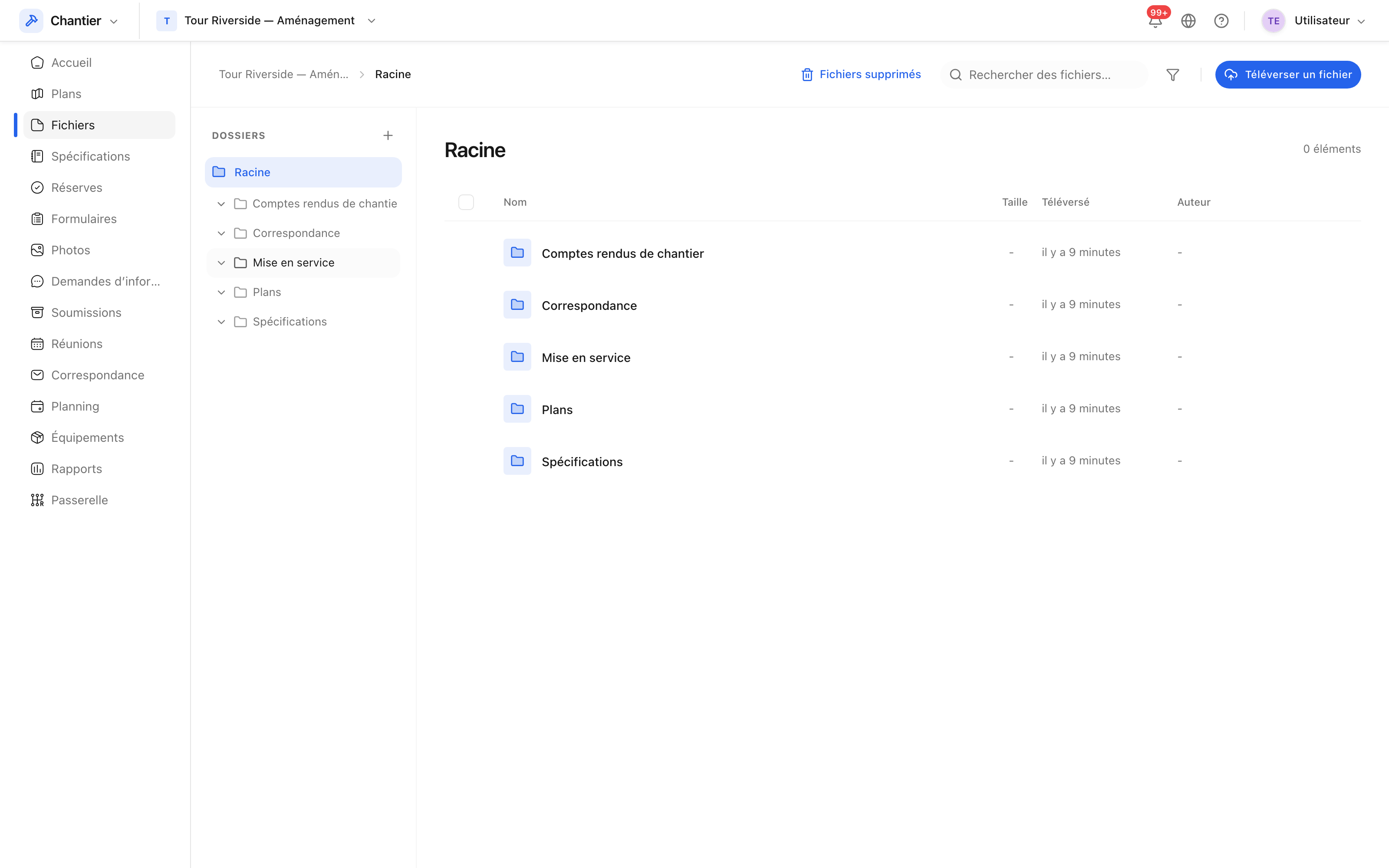Click the Rechercher des fichiers search field
This screenshot has width=1389, height=868.
pyautogui.click(x=1044, y=75)
